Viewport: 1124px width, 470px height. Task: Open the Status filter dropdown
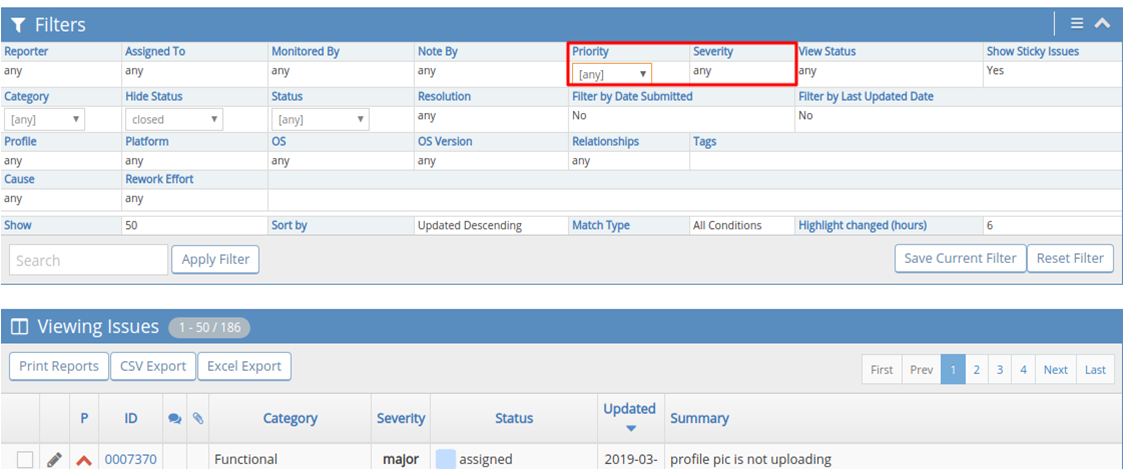[319, 120]
